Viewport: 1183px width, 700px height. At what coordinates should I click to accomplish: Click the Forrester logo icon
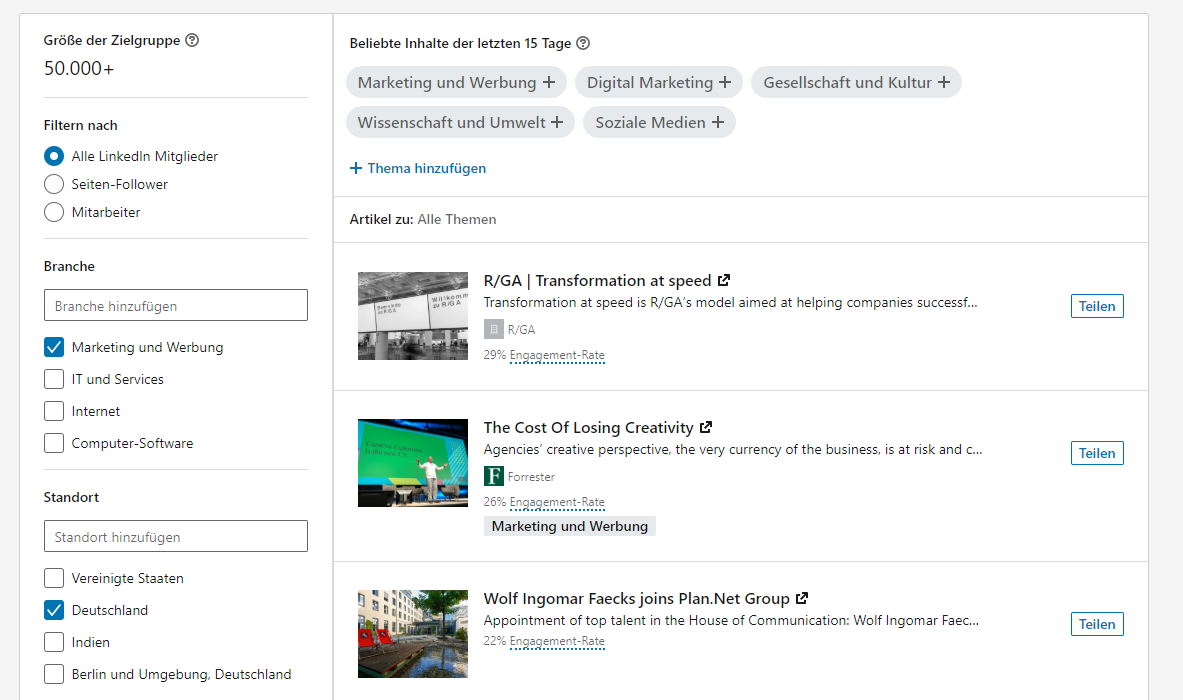[x=493, y=476]
